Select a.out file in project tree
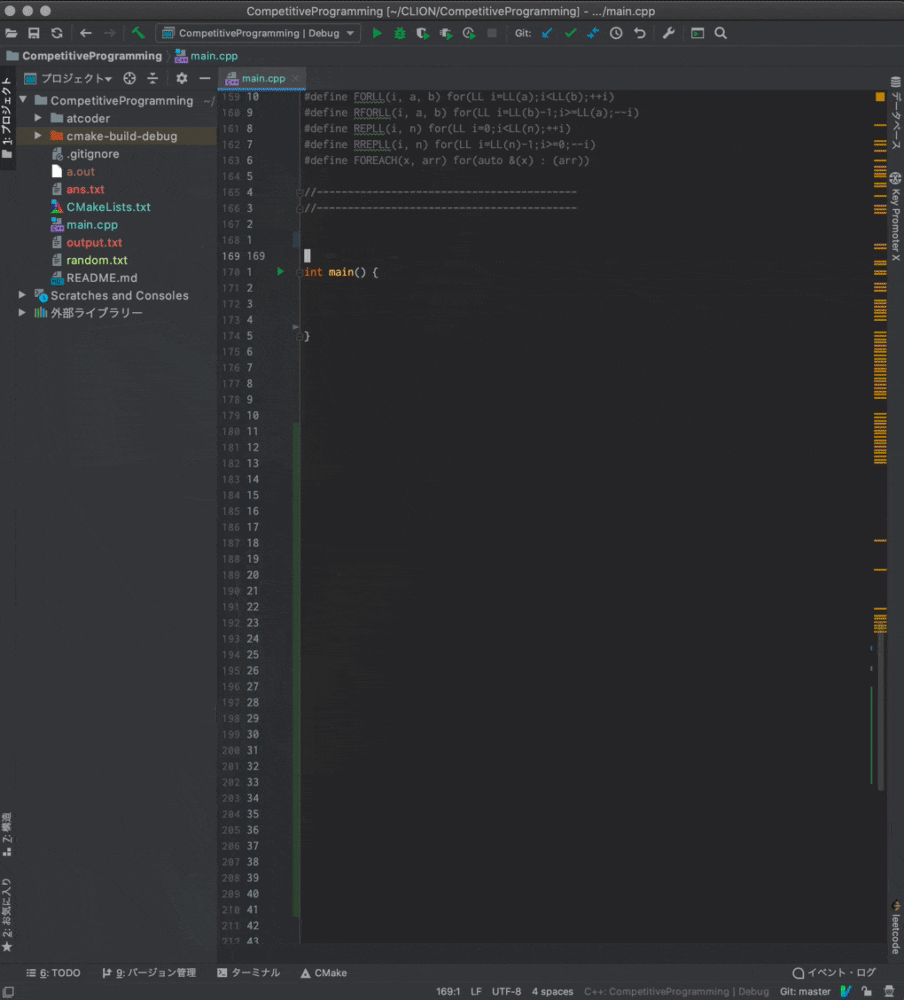Viewport: 904px width, 1000px height. pyautogui.click(x=80, y=172)
